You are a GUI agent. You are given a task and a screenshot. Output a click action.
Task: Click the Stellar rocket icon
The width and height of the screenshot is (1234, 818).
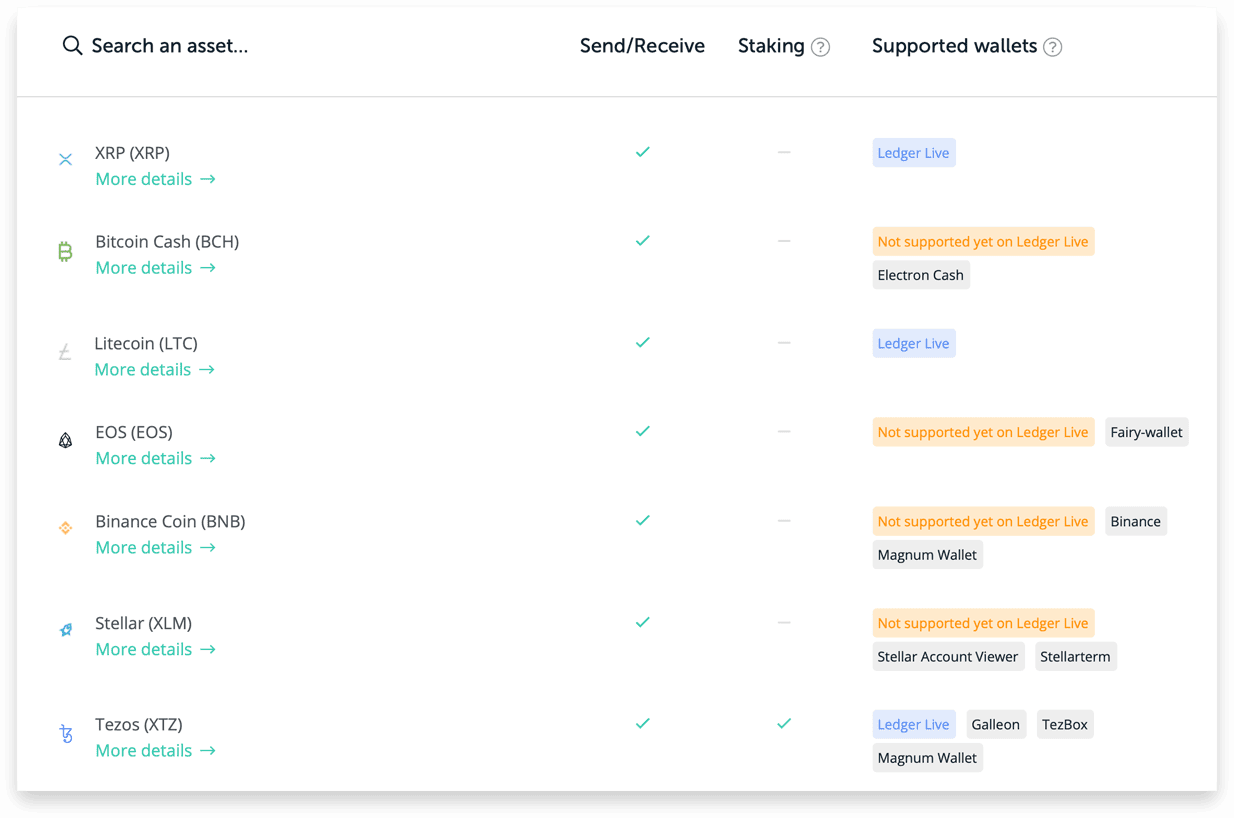point(65,630)
